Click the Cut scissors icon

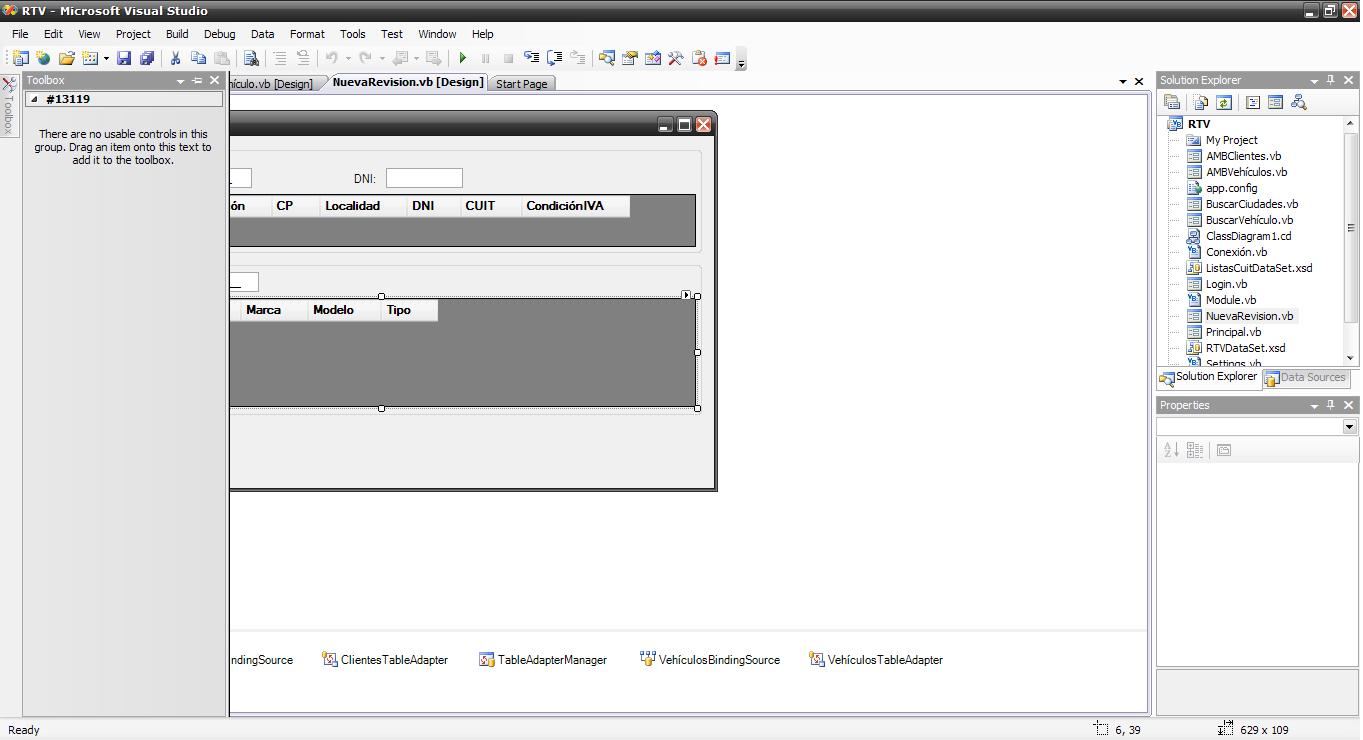(175, 59)
